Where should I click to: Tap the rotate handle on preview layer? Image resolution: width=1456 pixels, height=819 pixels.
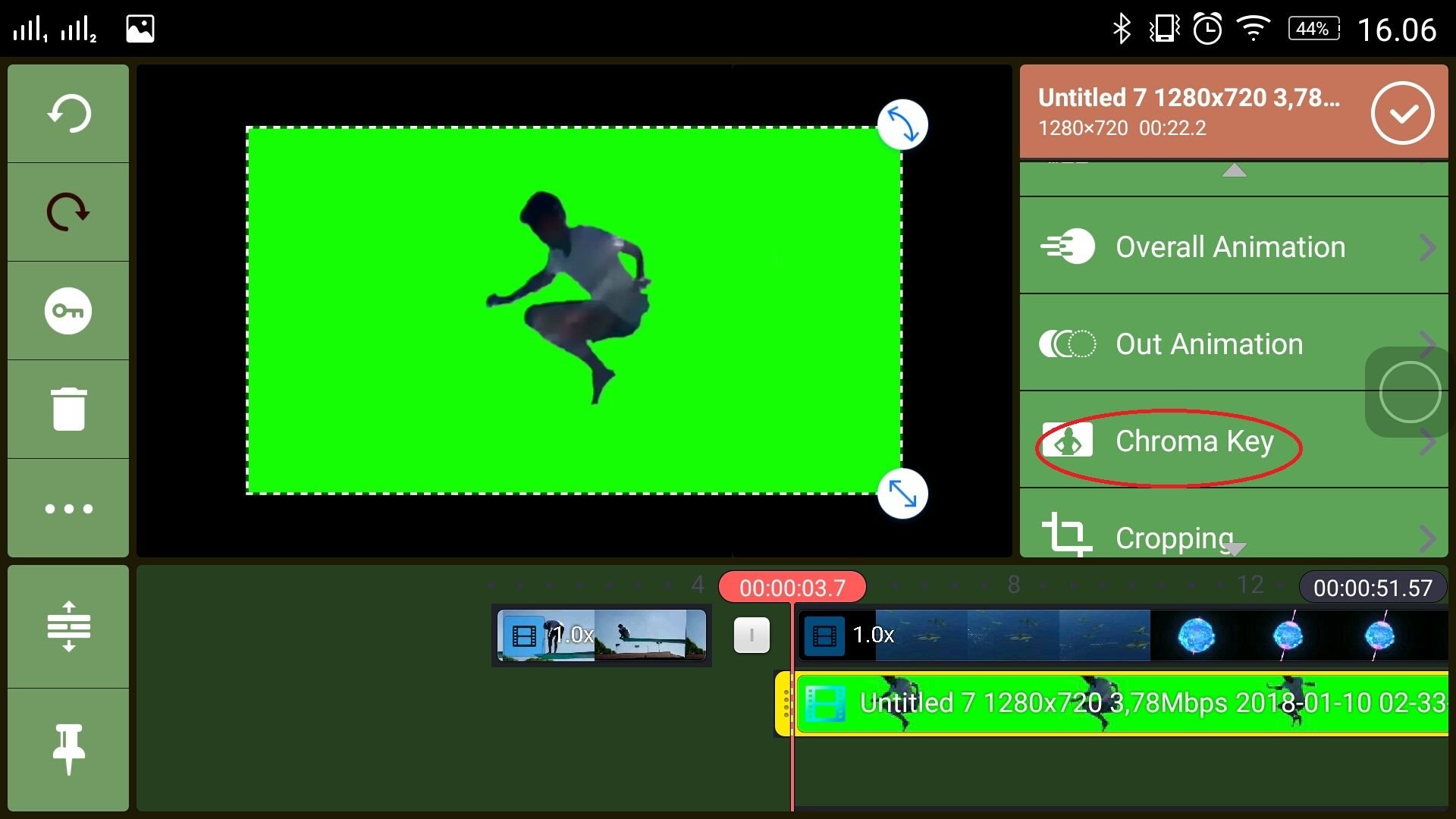click(902, 124)
